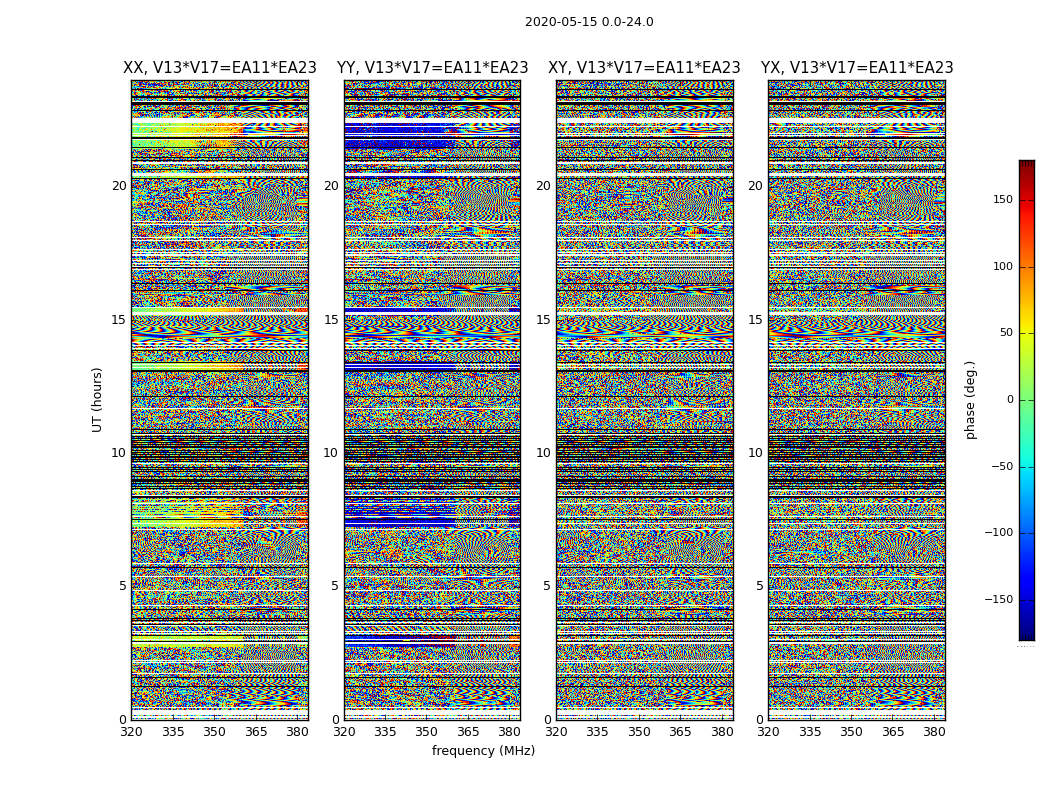Click the YX, V13*V17=EA11*EA23 title
The image size is (1050, 800).
[x=857, y=68]
